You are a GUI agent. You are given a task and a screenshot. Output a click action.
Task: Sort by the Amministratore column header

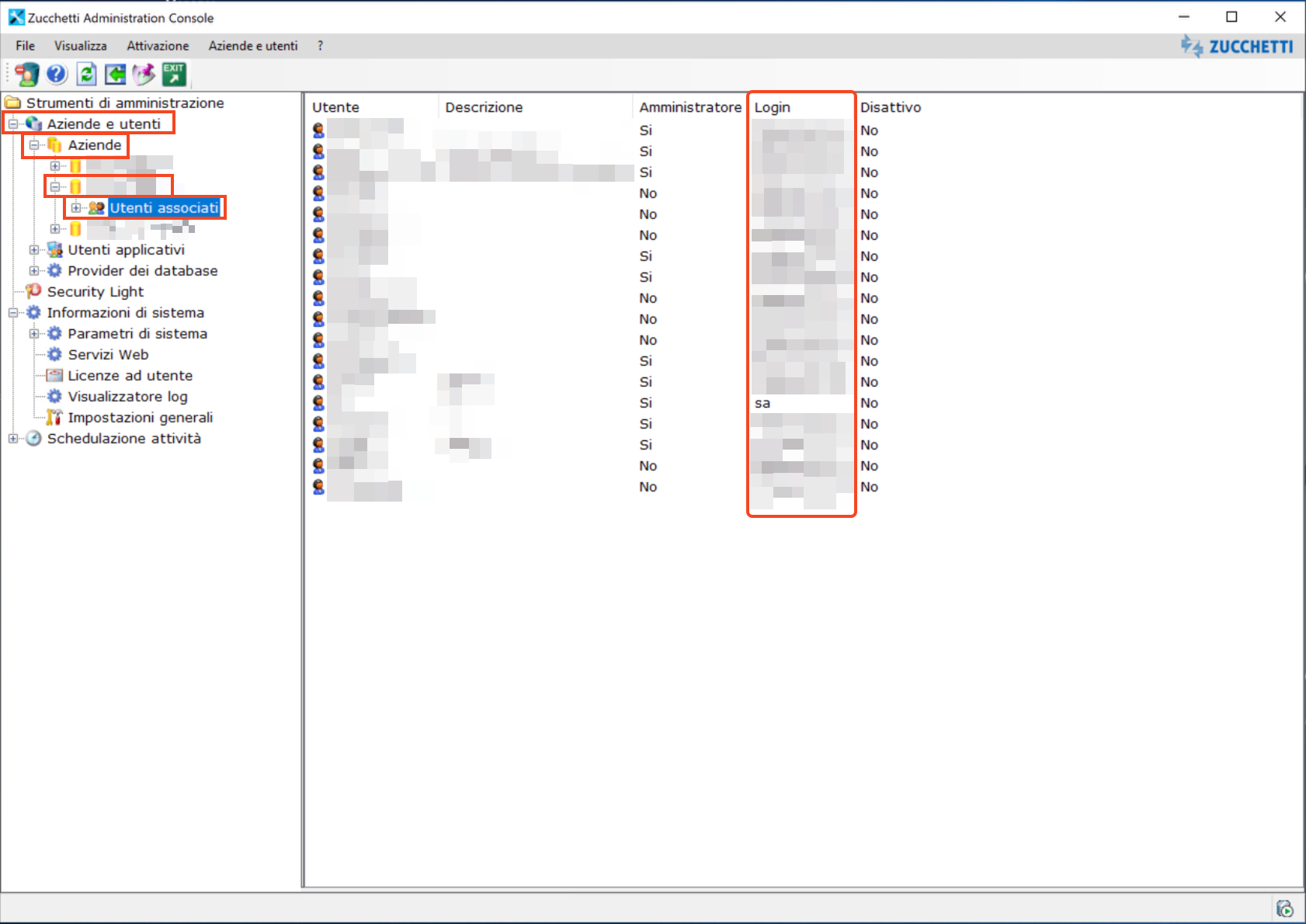click(x=690, y=107)
